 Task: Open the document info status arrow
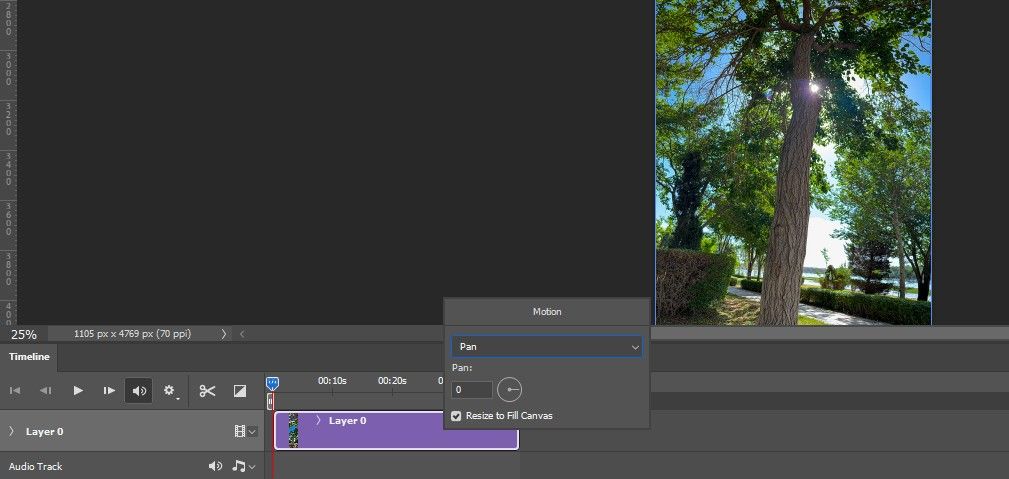click(x=224, y=334)
